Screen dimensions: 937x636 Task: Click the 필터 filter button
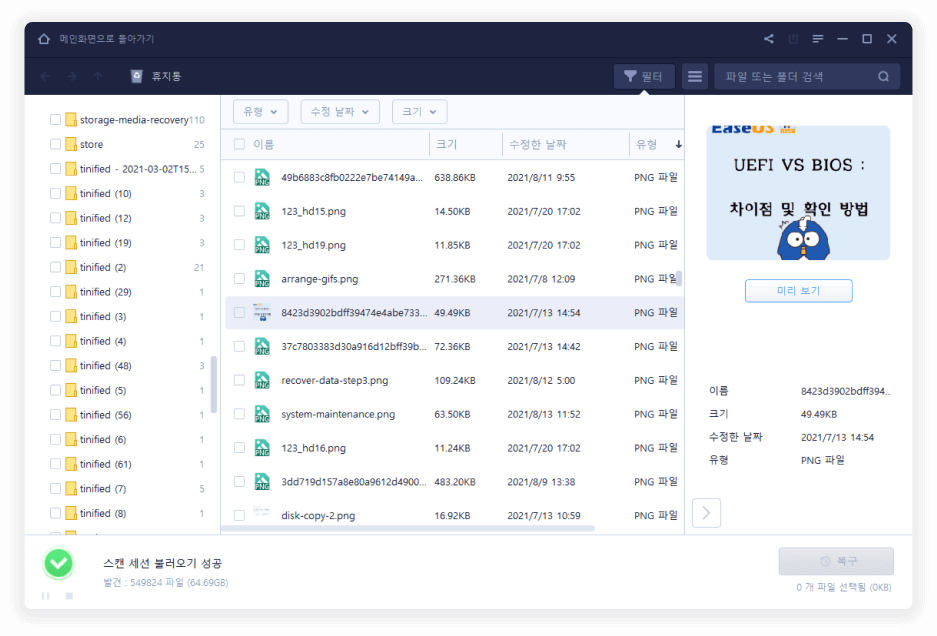[x=644, y=77]
